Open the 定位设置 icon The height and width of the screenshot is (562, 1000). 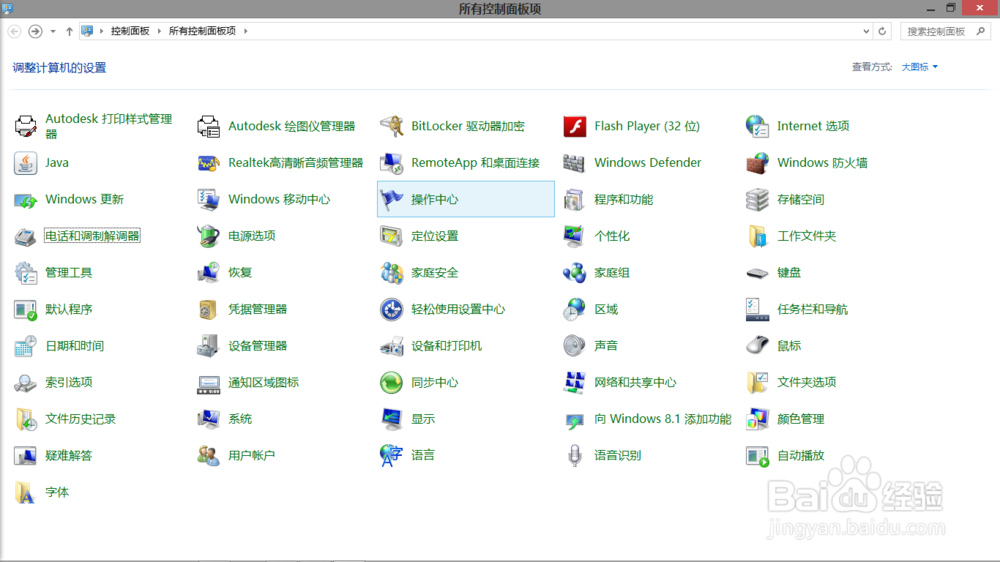pos(392,236)
